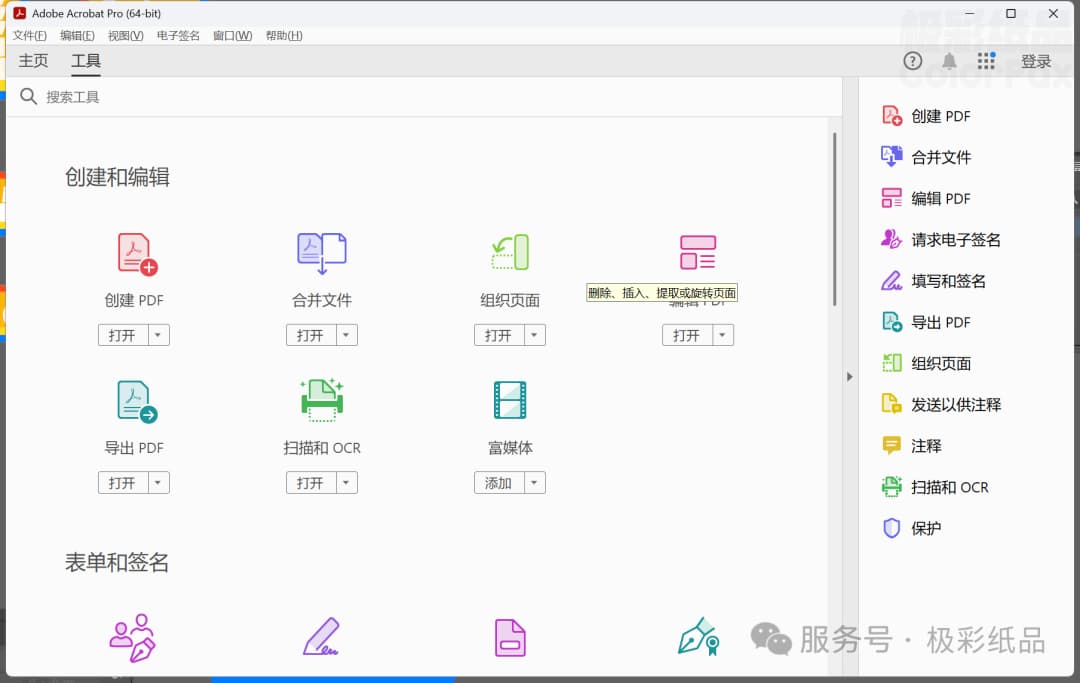The width and height of the screenshot is (1080, 683).
Task: Select the 合并文件 tool icon
Action: pyautogui.click(x=321, y=252)
